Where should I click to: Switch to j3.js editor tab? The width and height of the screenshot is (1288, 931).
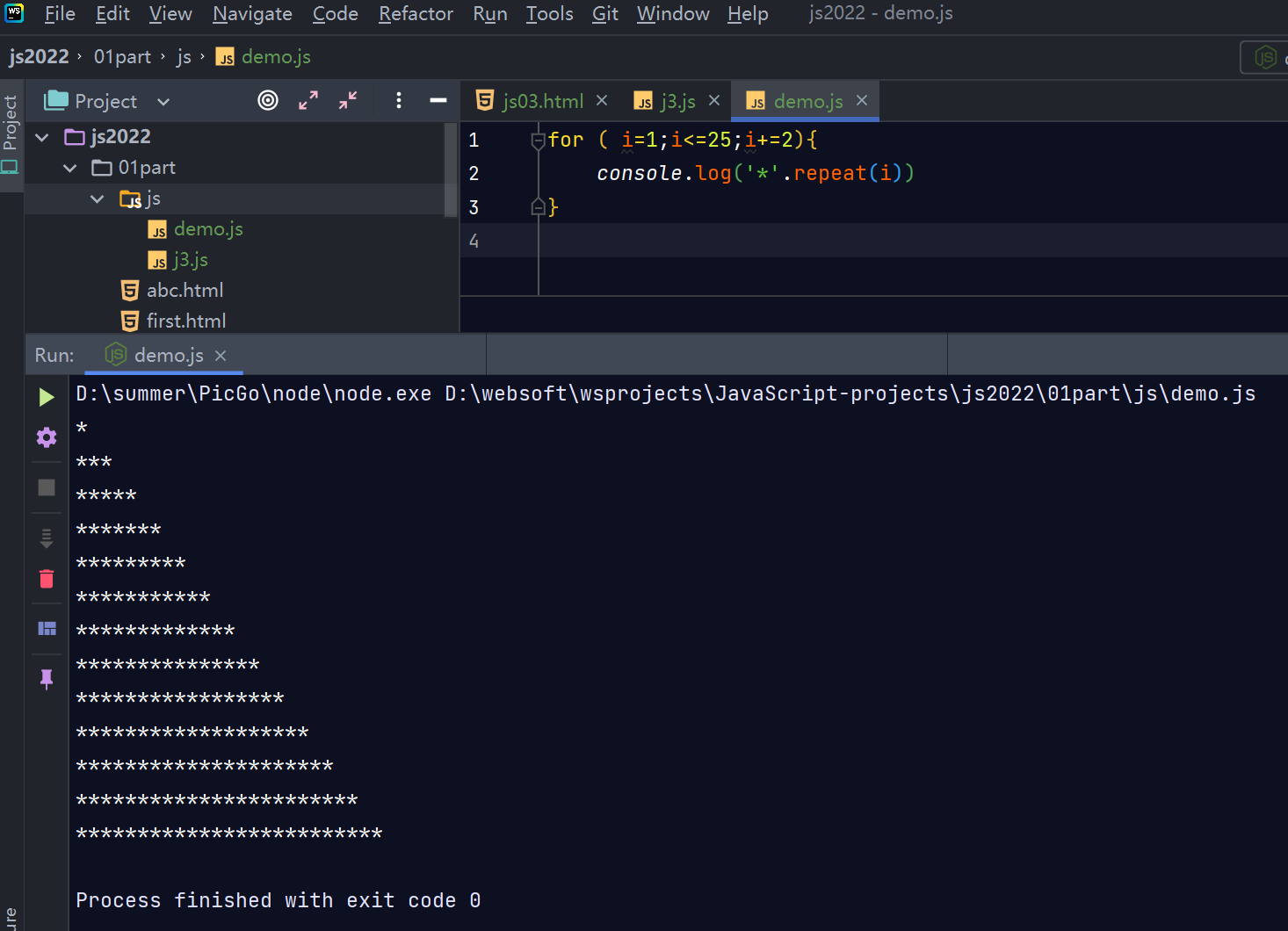click(x=665, y=101)
